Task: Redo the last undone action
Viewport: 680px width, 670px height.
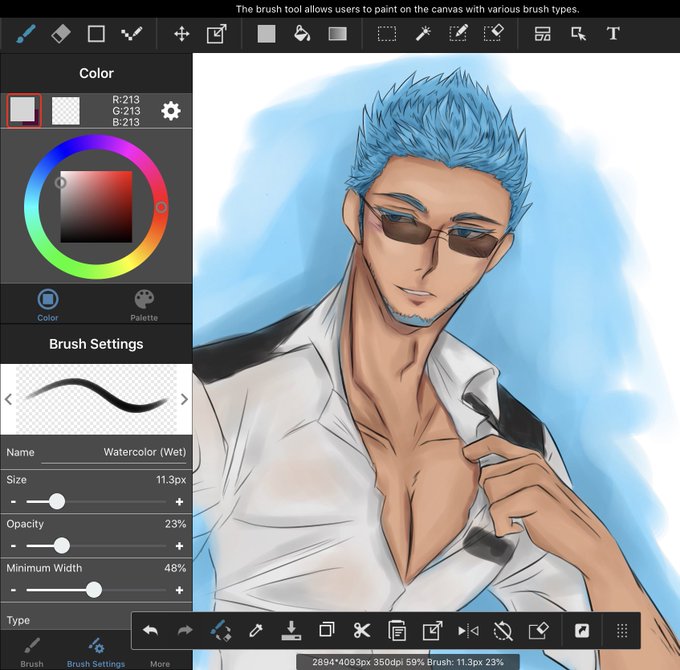Action: (185, 631)
